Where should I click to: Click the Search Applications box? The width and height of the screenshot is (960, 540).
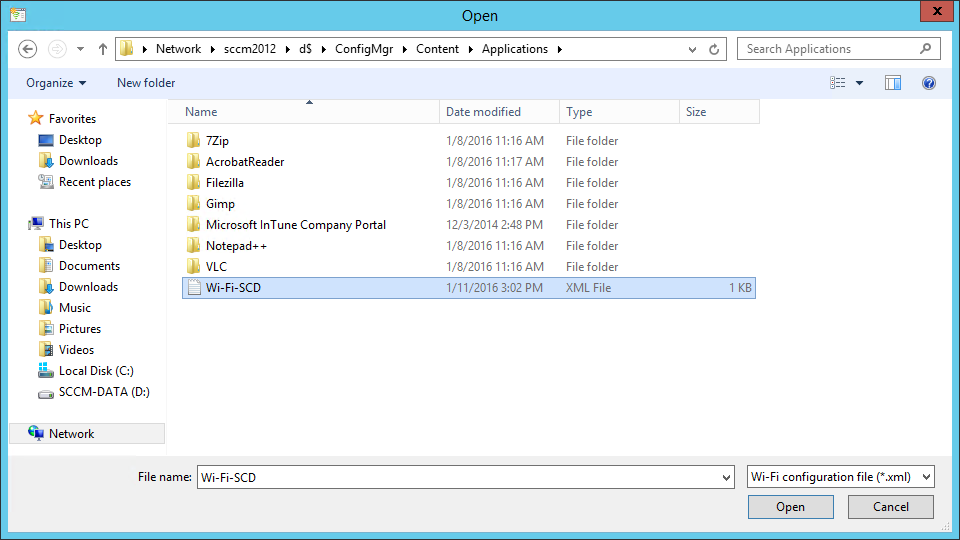[x=839, y=49]
